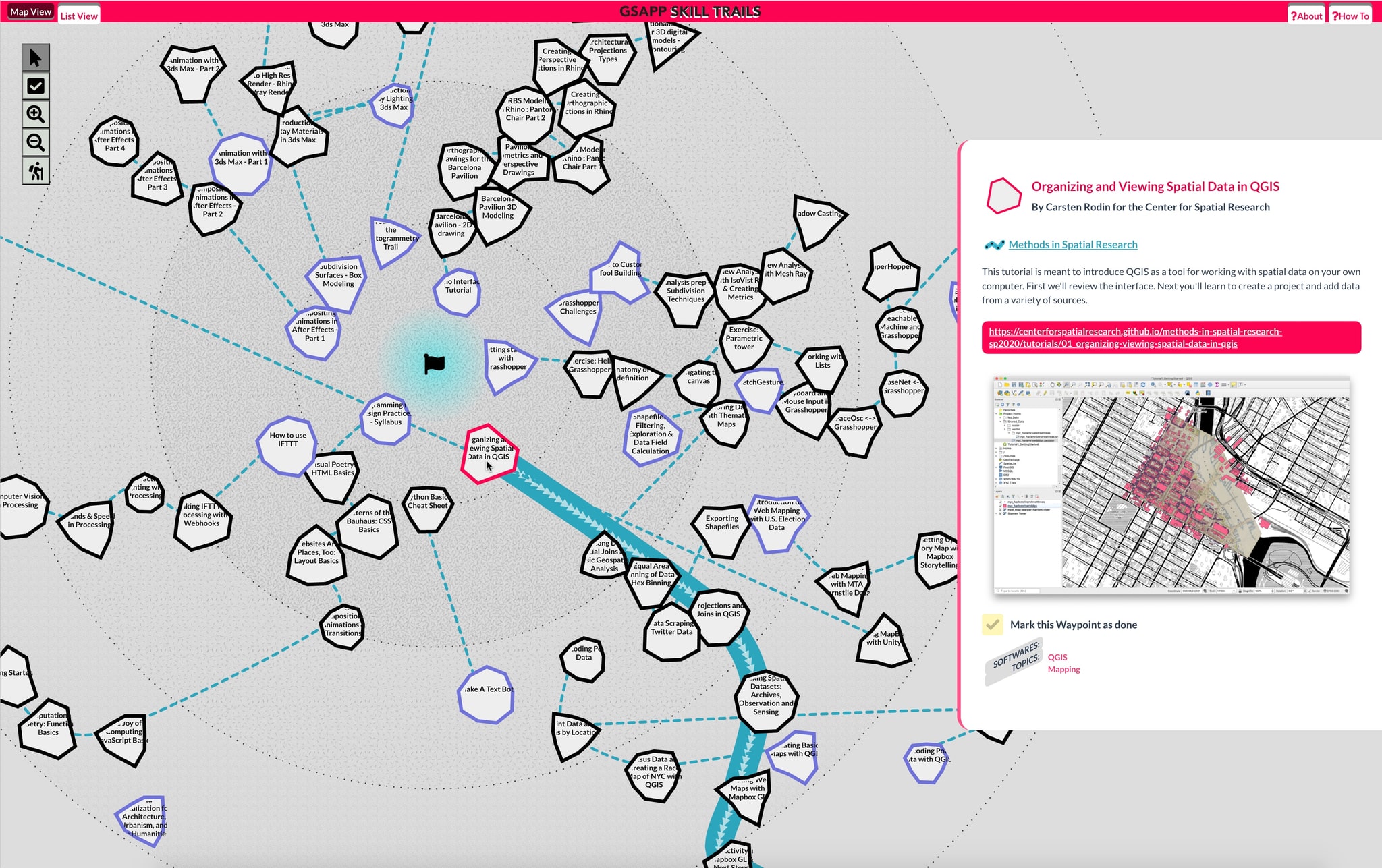Zoom out using the magnifier minus tool
1382x868 pixels.
coord(35,142)
